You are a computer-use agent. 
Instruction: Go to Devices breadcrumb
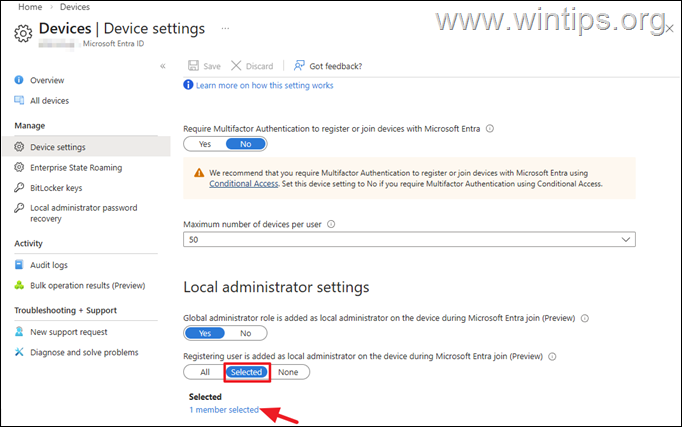[x=75, y=7]
